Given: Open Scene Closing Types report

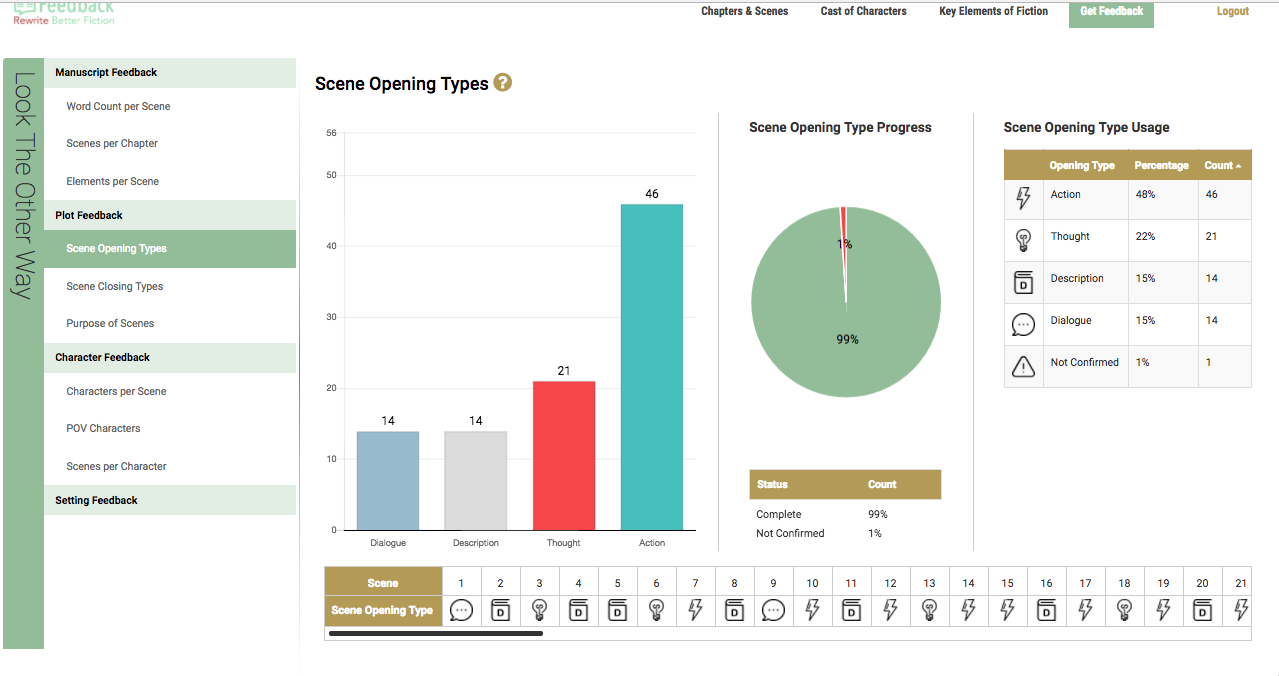Looking at the screenshot, I should coord(114,286).
